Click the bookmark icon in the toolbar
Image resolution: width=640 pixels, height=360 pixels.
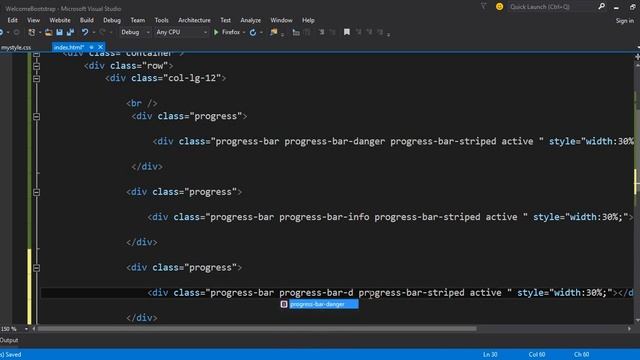coord(347,32)
